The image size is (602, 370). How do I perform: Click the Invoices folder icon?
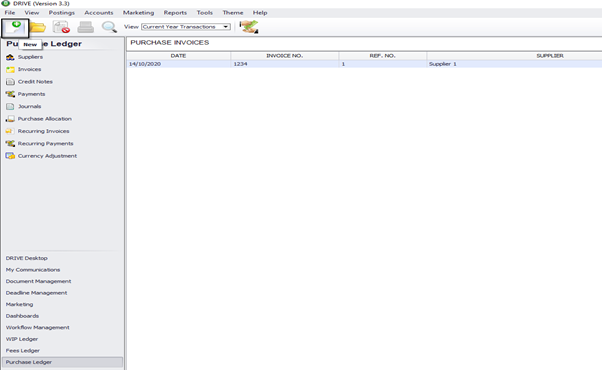click(x=10, y=69)
